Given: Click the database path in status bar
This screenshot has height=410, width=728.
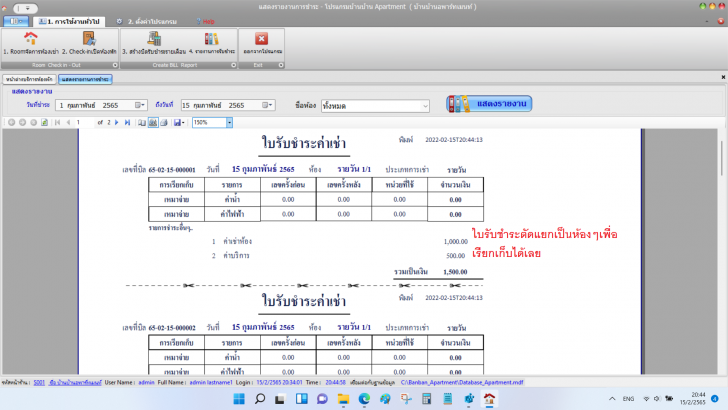Looking at the screenshot, I should 462,383.
